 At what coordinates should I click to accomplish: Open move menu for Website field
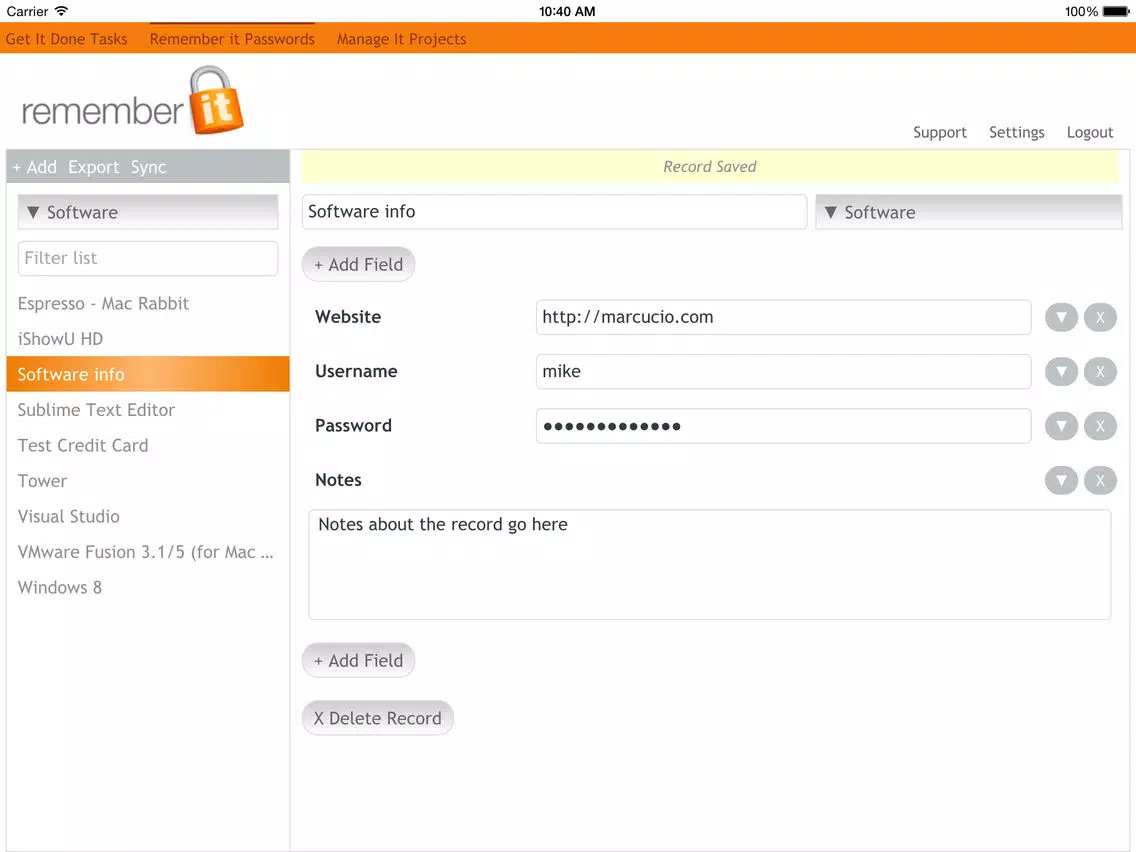(x=1061, y=317)
